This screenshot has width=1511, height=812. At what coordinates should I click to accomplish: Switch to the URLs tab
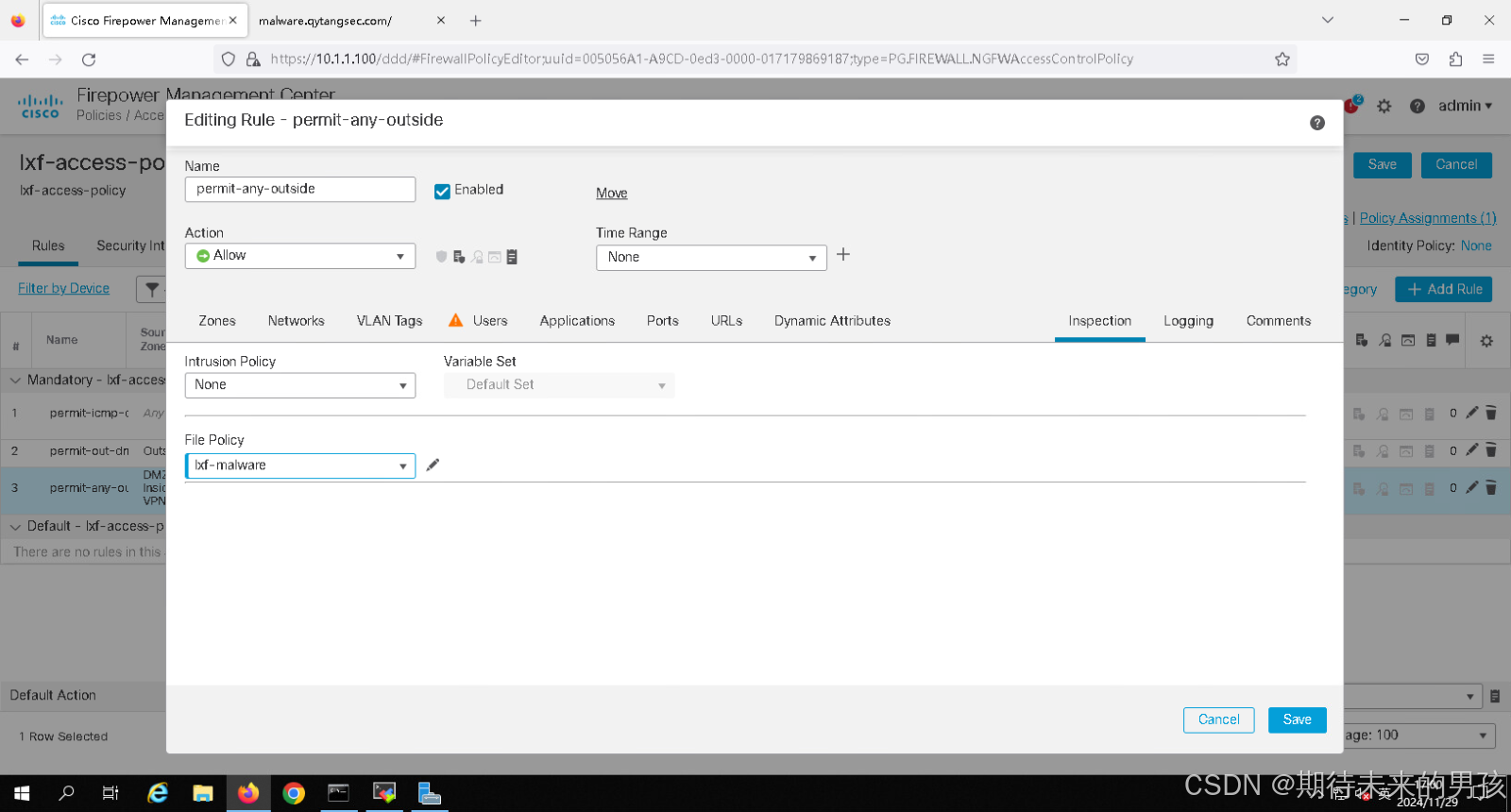pos(726,321)
